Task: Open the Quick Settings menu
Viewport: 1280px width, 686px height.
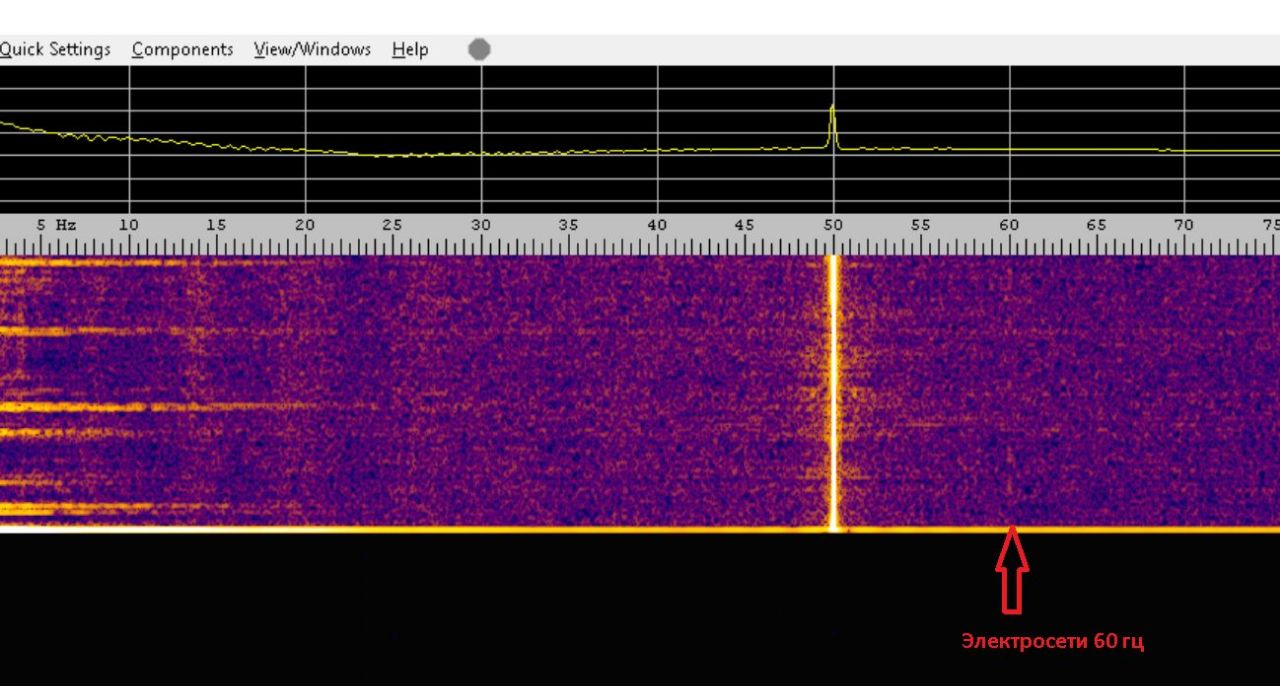Action: point(54,49)
